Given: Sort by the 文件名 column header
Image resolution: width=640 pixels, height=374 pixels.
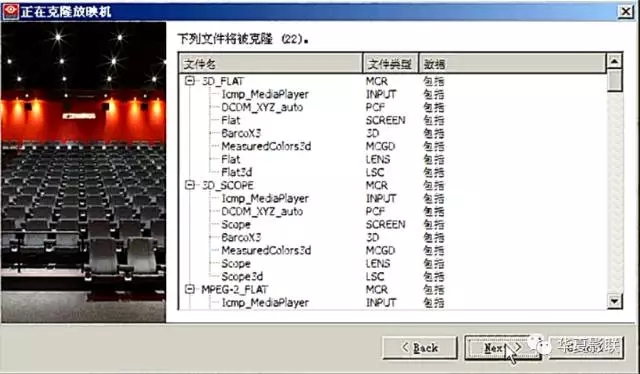Looking at the screenshot, I should [271, 64].
